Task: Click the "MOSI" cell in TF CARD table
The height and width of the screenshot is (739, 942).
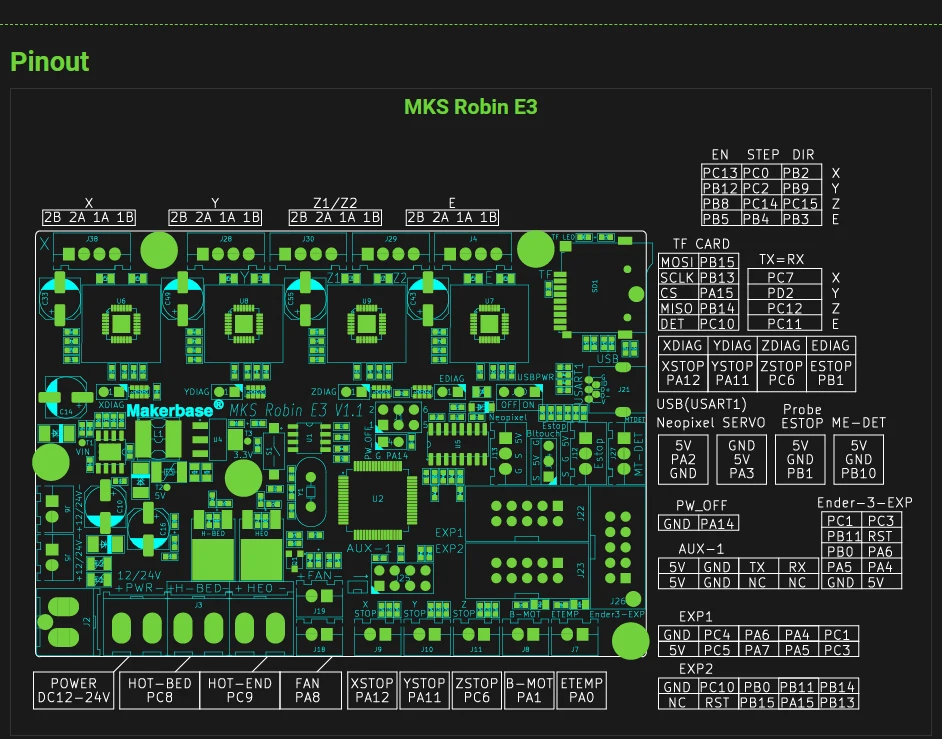Action: (678, 262)
